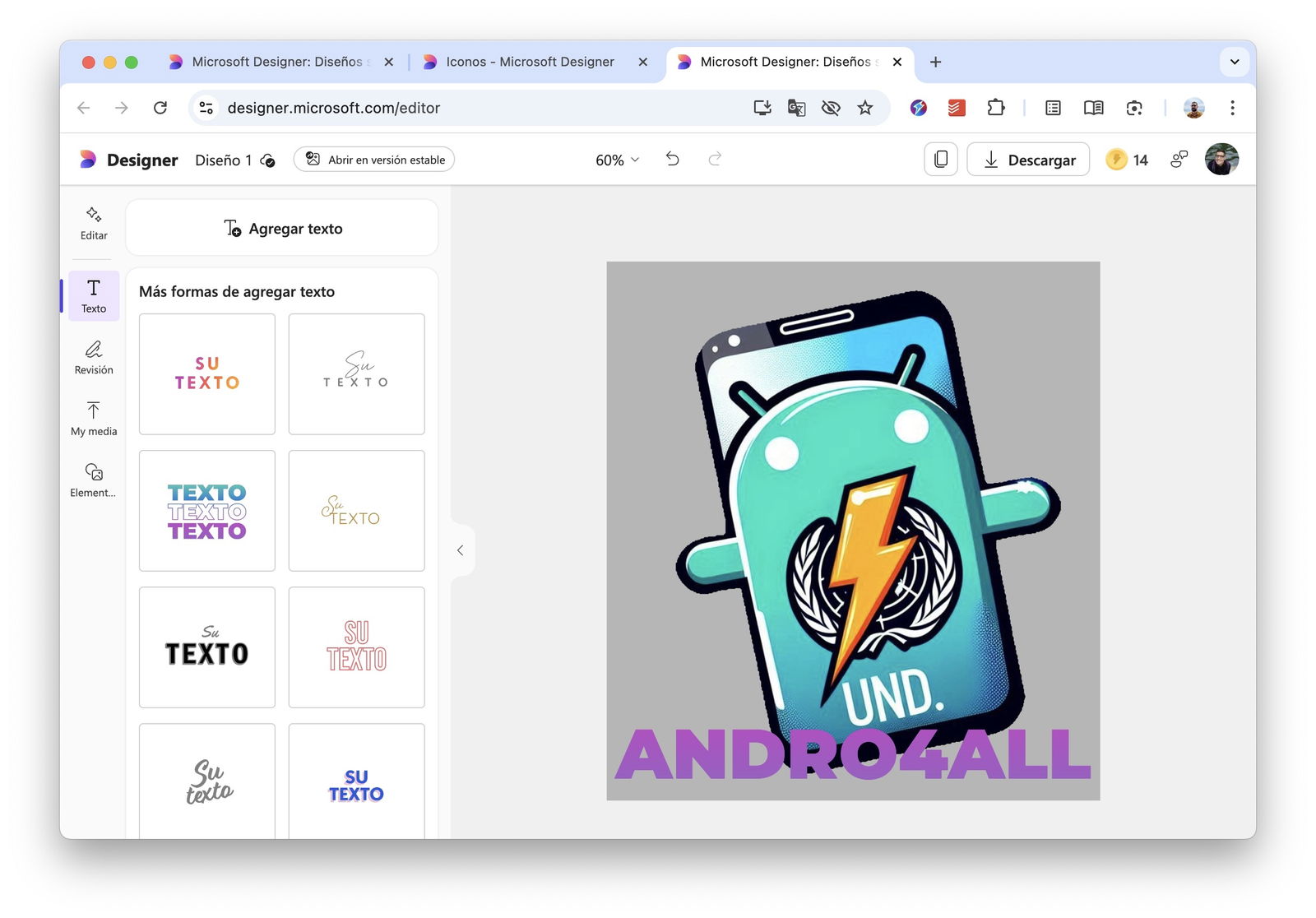Viewport: 1316px width, 918px height.
Task: Click Más formas de agregar texto heading
Action: pyautogui.click(x=237, y=291)
